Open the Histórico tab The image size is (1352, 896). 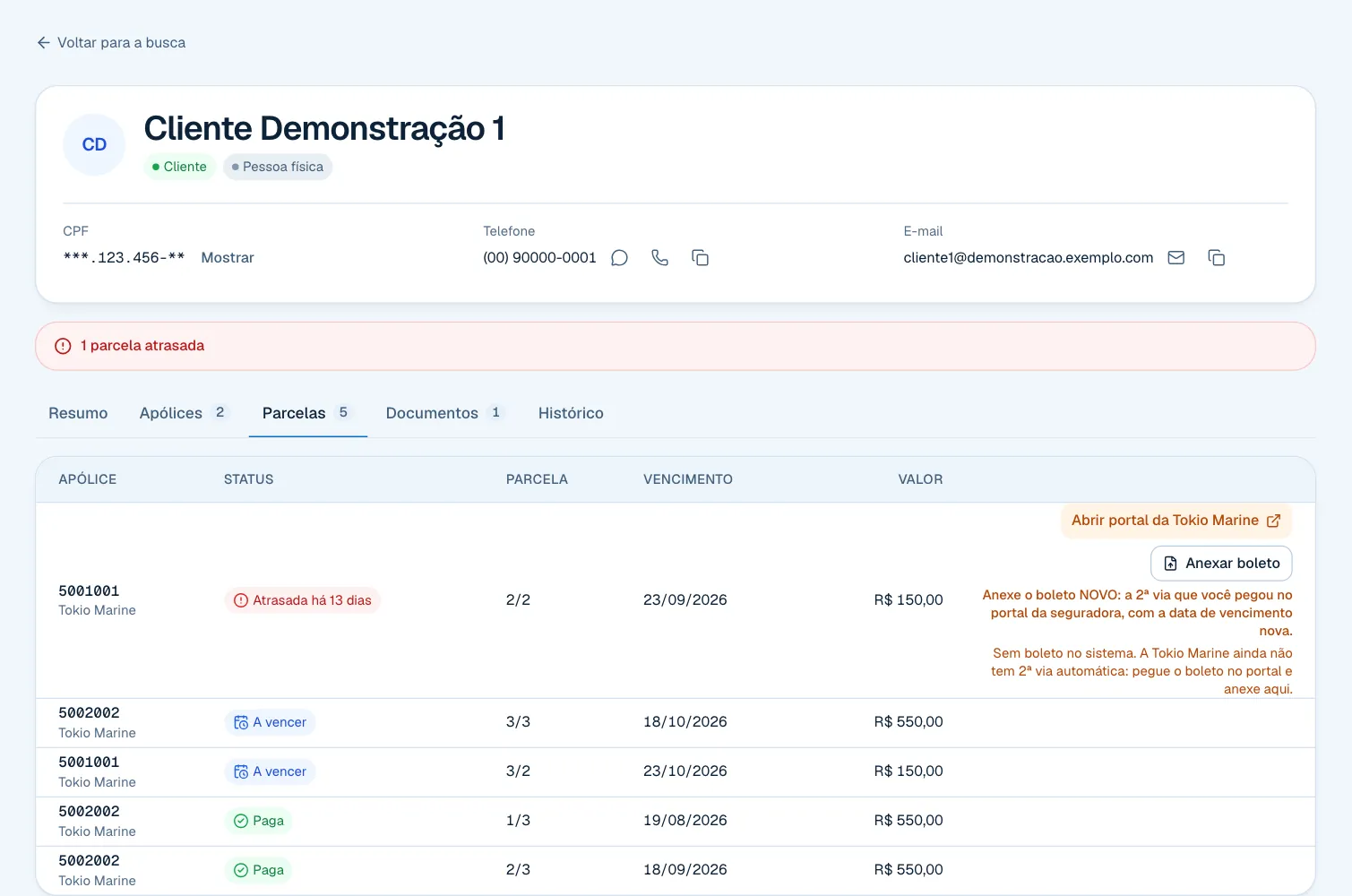click(571, 413)
